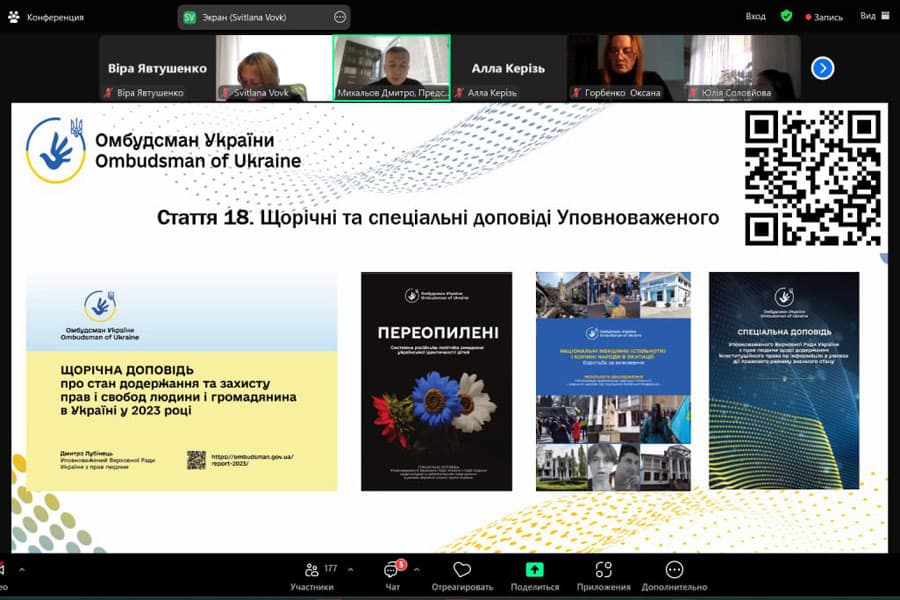The width and height of the screenshot is (900, 600).
Task: Expand the Chat options caret
Action: [417, 570]
